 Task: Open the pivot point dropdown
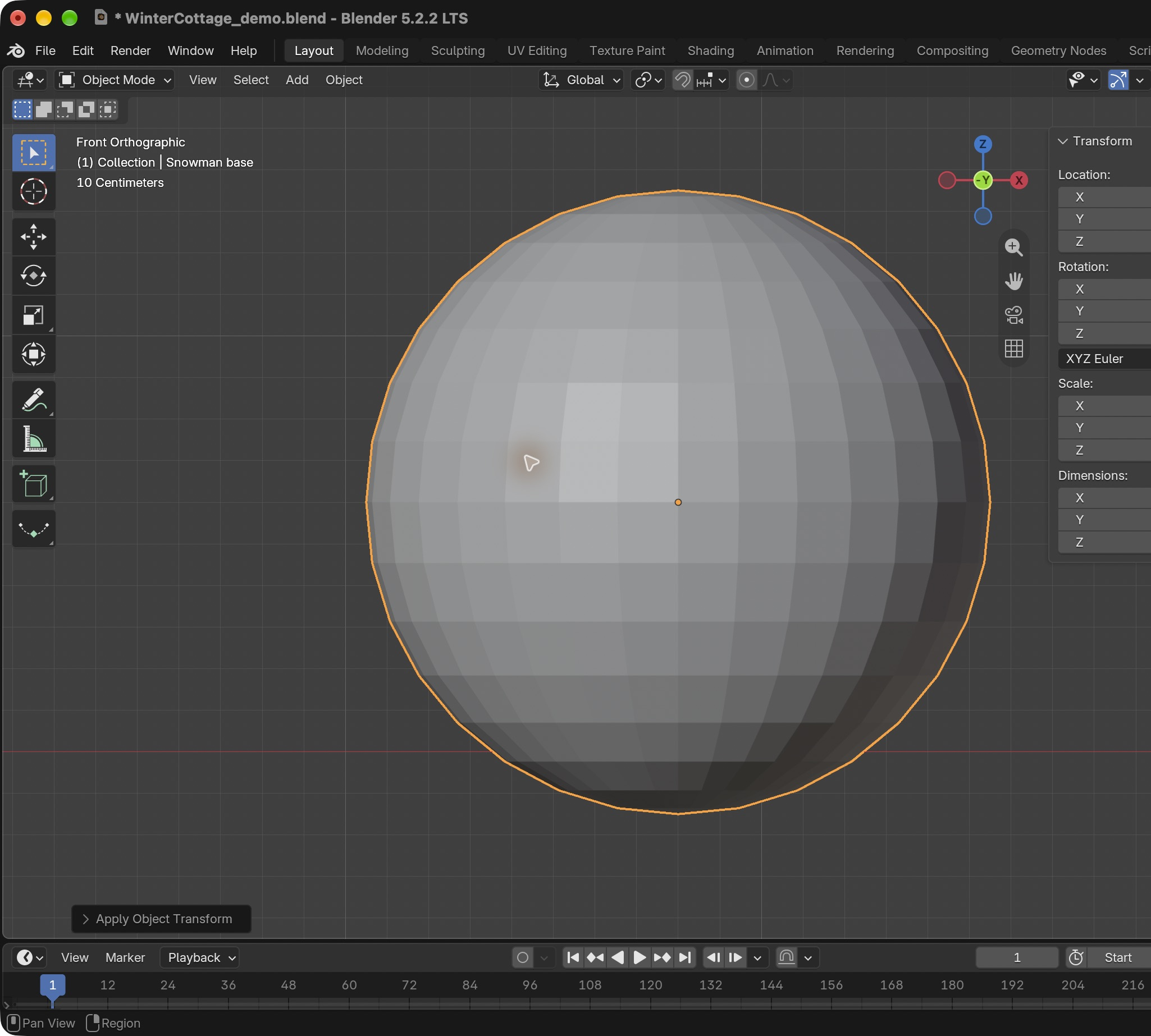tap(648, 80)
